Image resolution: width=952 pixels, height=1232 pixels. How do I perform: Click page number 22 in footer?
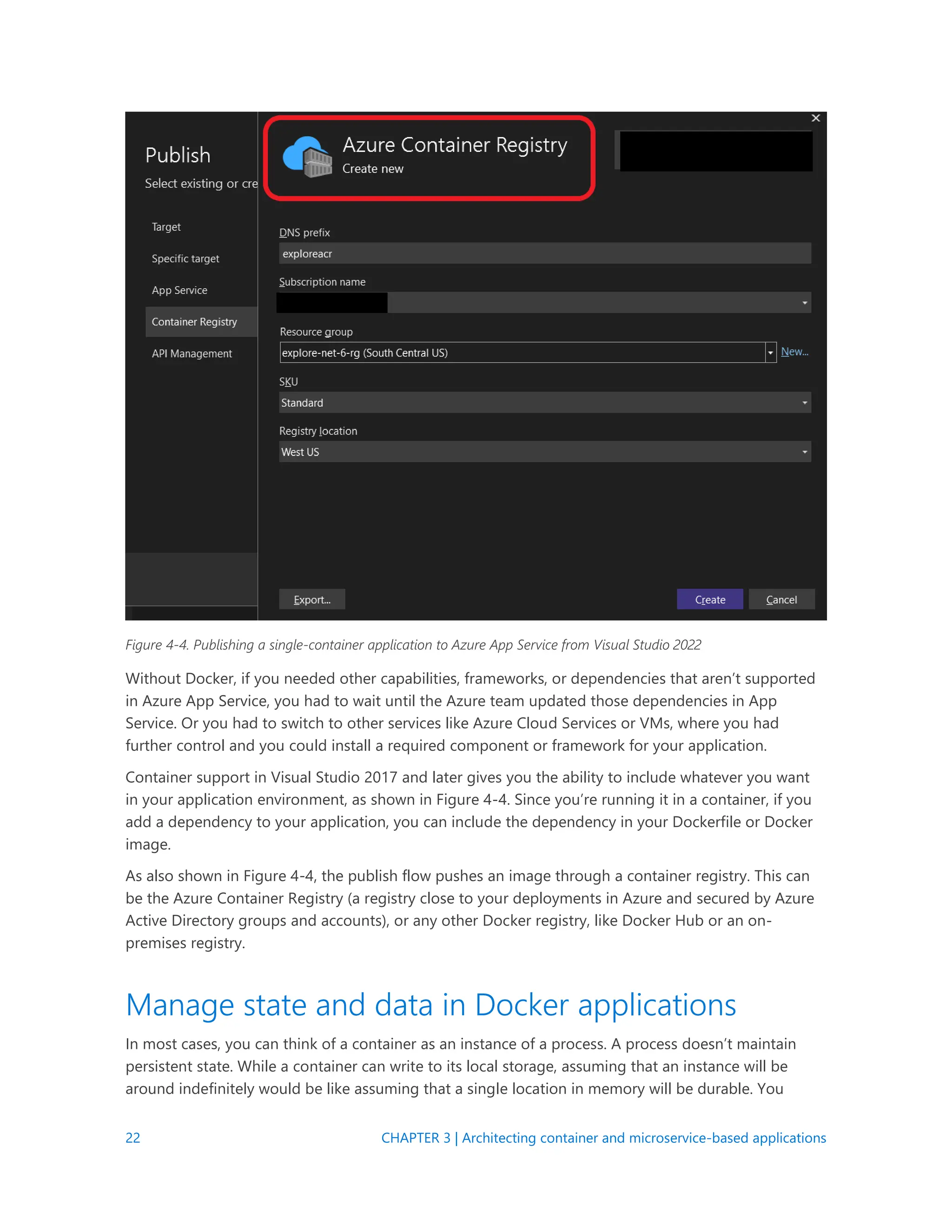pos(132,1138)
